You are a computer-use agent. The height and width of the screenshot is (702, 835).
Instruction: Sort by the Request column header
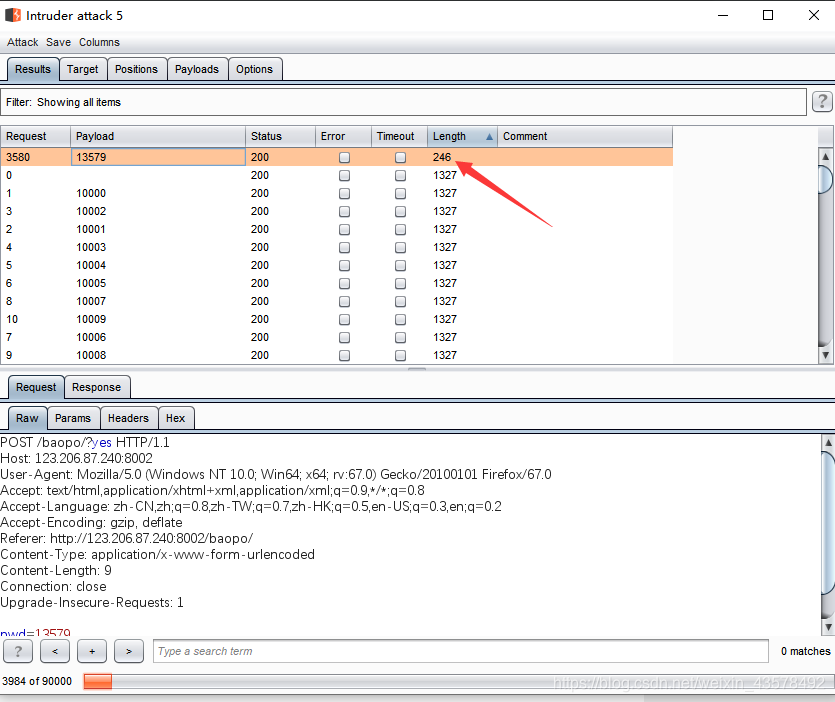tap(35, 136)
